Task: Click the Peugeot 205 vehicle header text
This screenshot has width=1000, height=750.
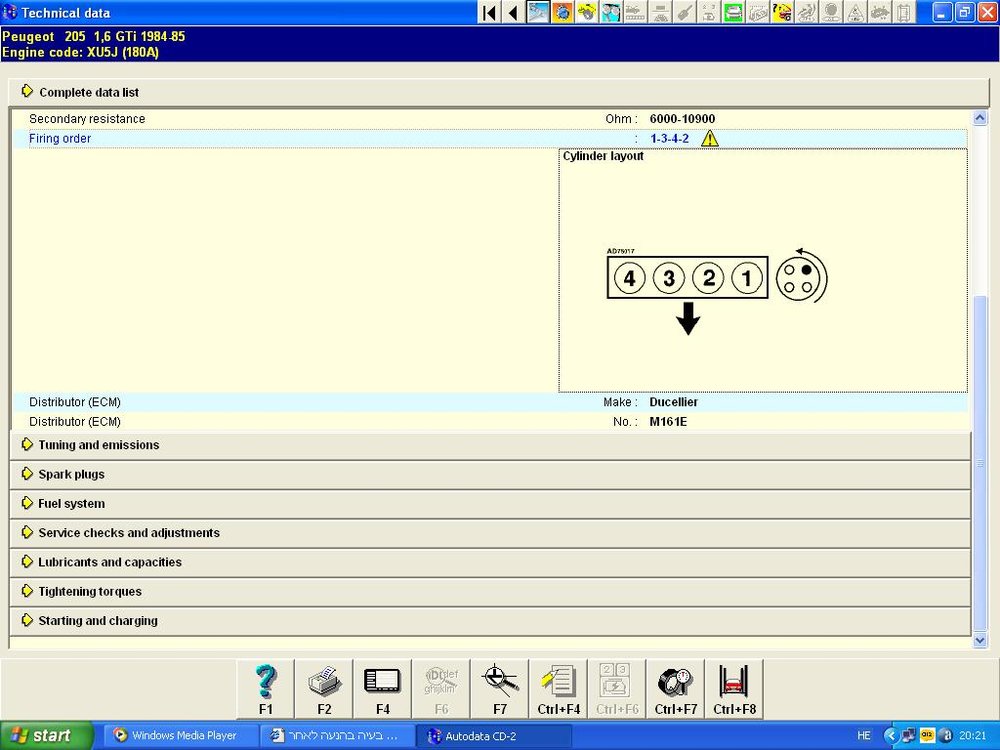Action: (x=93, y=36)
